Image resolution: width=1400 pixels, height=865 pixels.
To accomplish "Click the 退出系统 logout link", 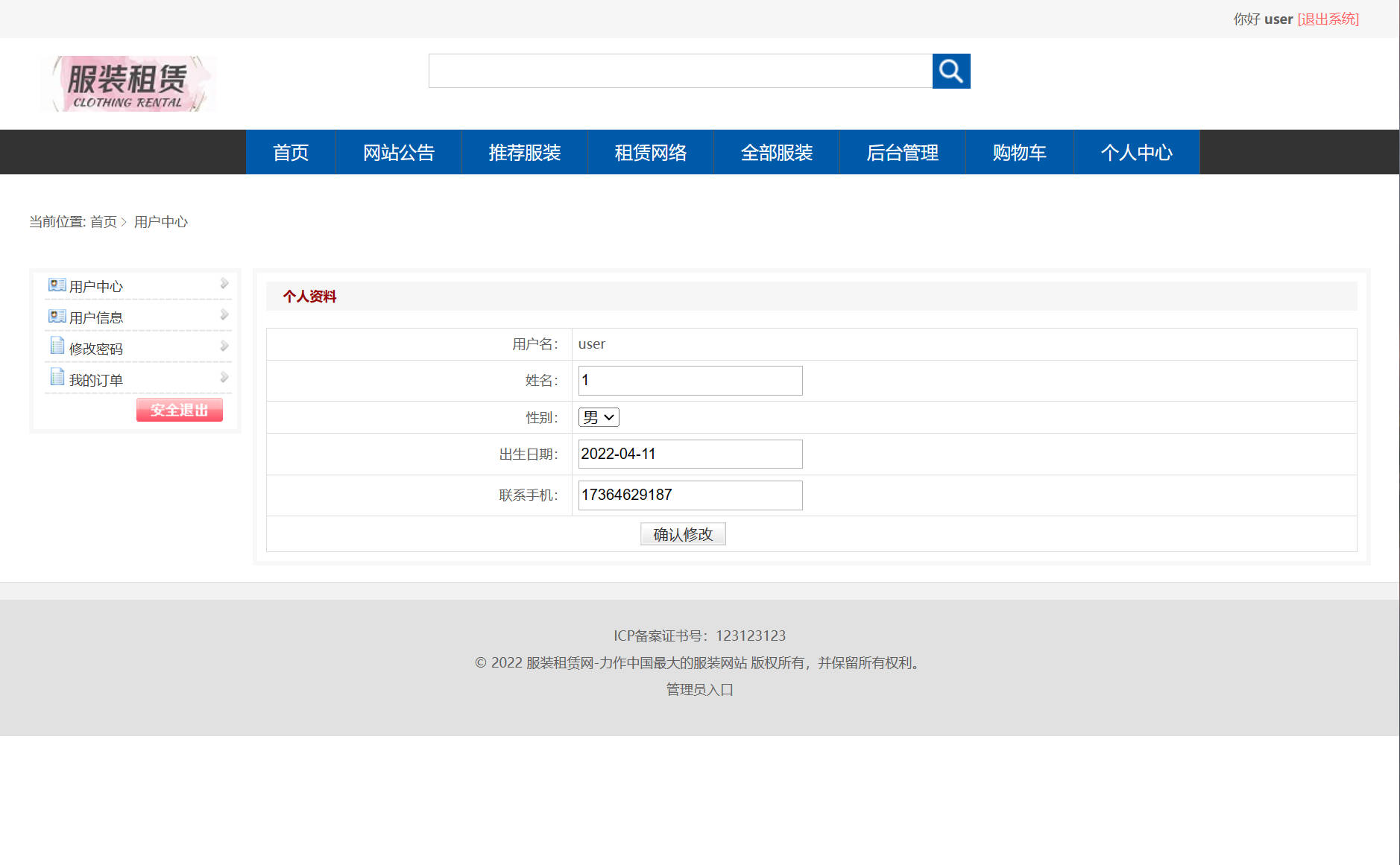I will (x=1328, y=19).
